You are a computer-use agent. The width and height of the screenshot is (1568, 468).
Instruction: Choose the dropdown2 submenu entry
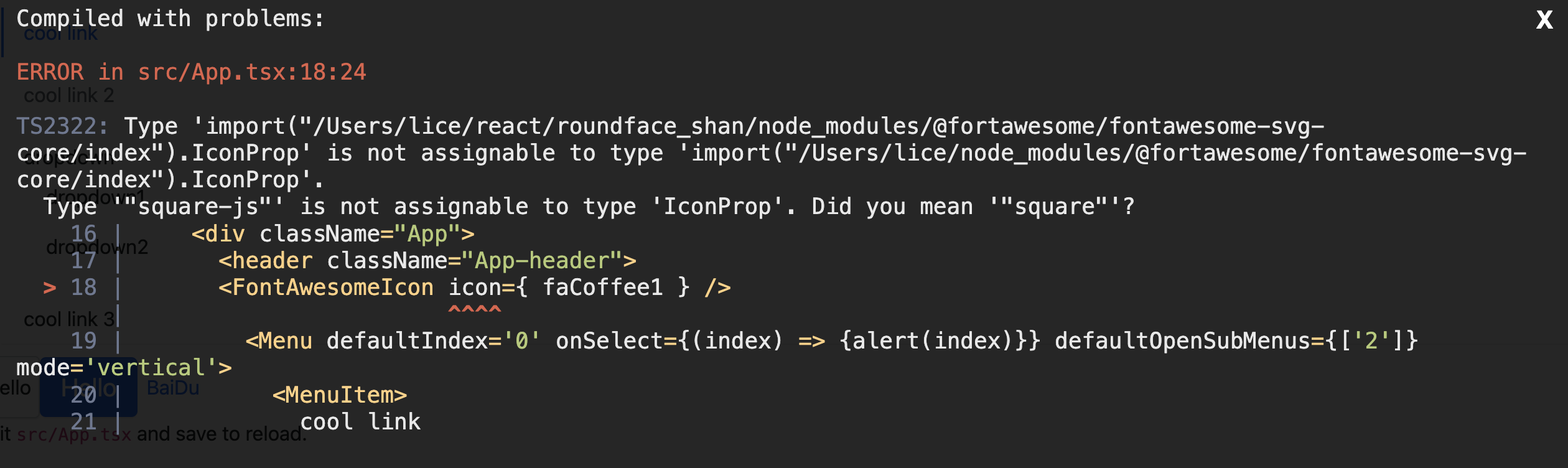(x=97, y=248)
